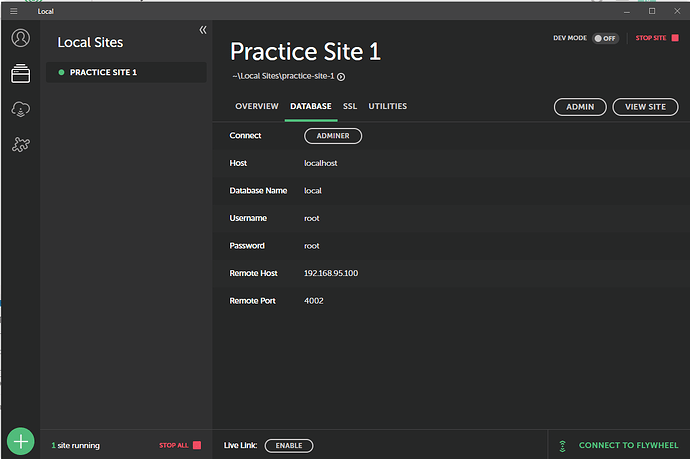Image resolution: width=690 pixels, height=459 pixels.
Task: Enable the Live Link
Action: [x=289, y=446]
